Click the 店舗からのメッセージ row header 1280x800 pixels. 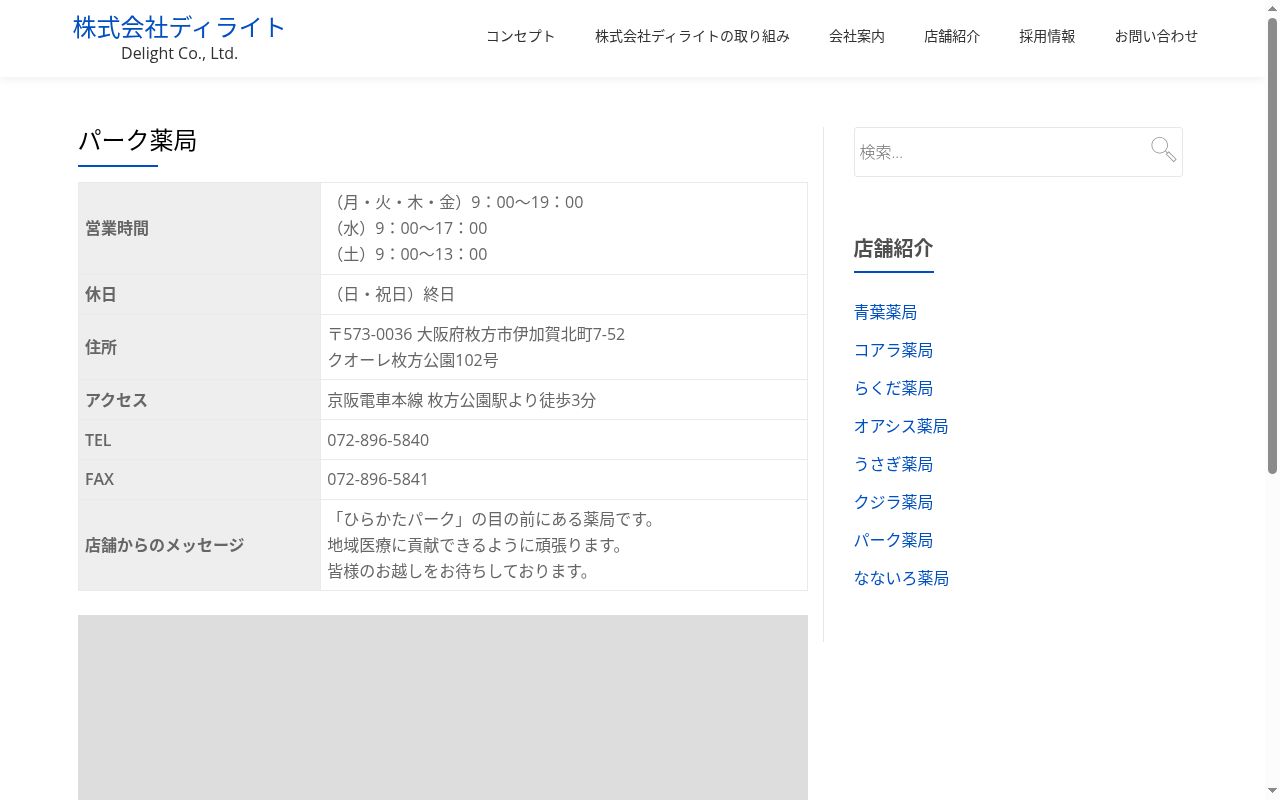(x=199, y=545)
